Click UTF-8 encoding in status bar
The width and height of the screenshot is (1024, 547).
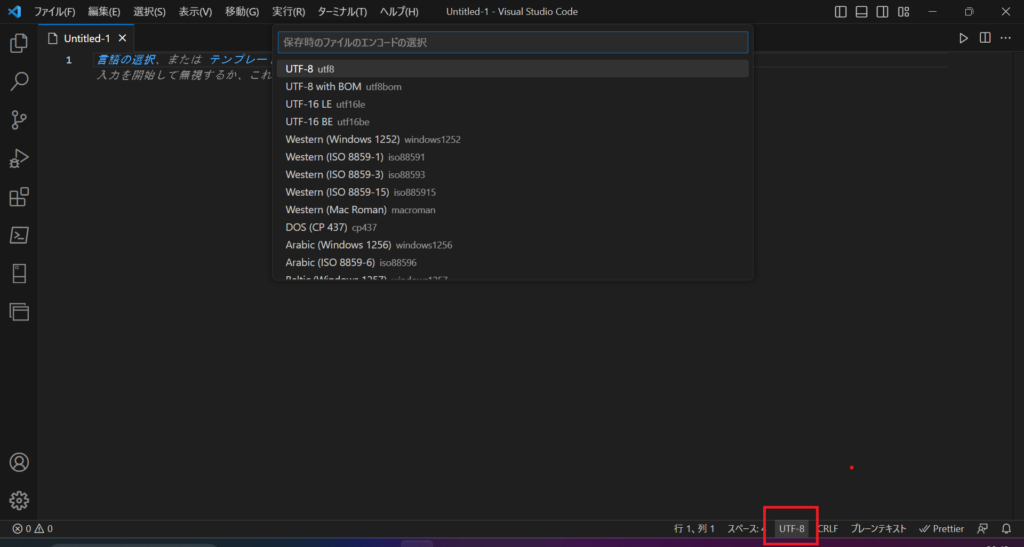click(x=792, y=529)
